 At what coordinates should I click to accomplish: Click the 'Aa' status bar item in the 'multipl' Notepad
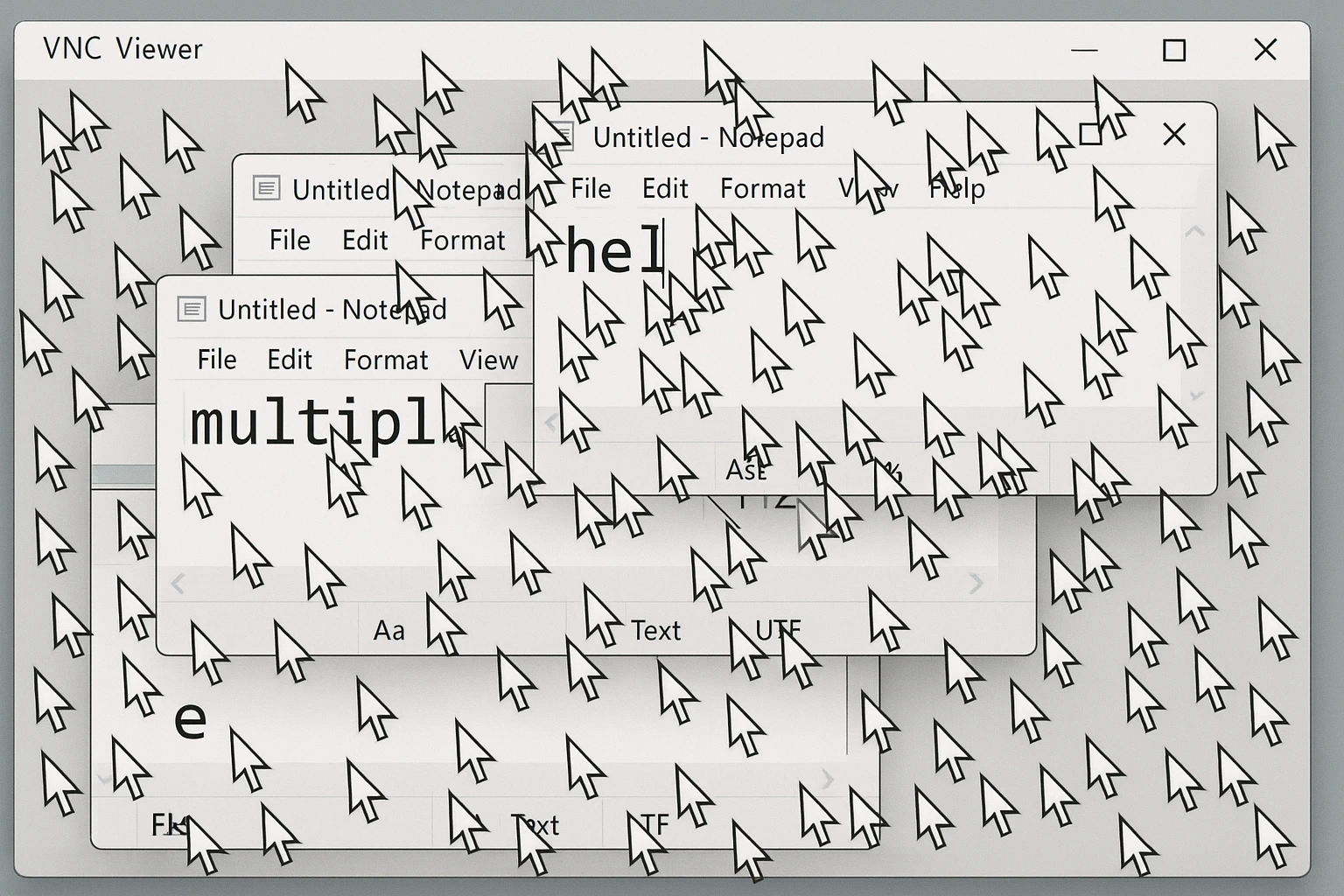tap(389, 630)
